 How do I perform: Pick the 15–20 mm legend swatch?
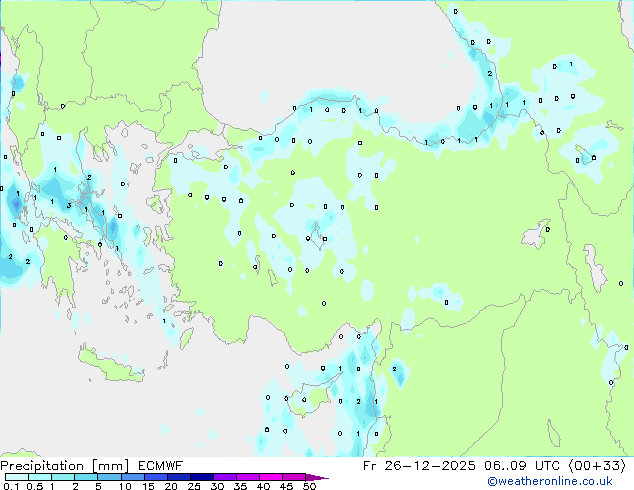pos(155,477)
